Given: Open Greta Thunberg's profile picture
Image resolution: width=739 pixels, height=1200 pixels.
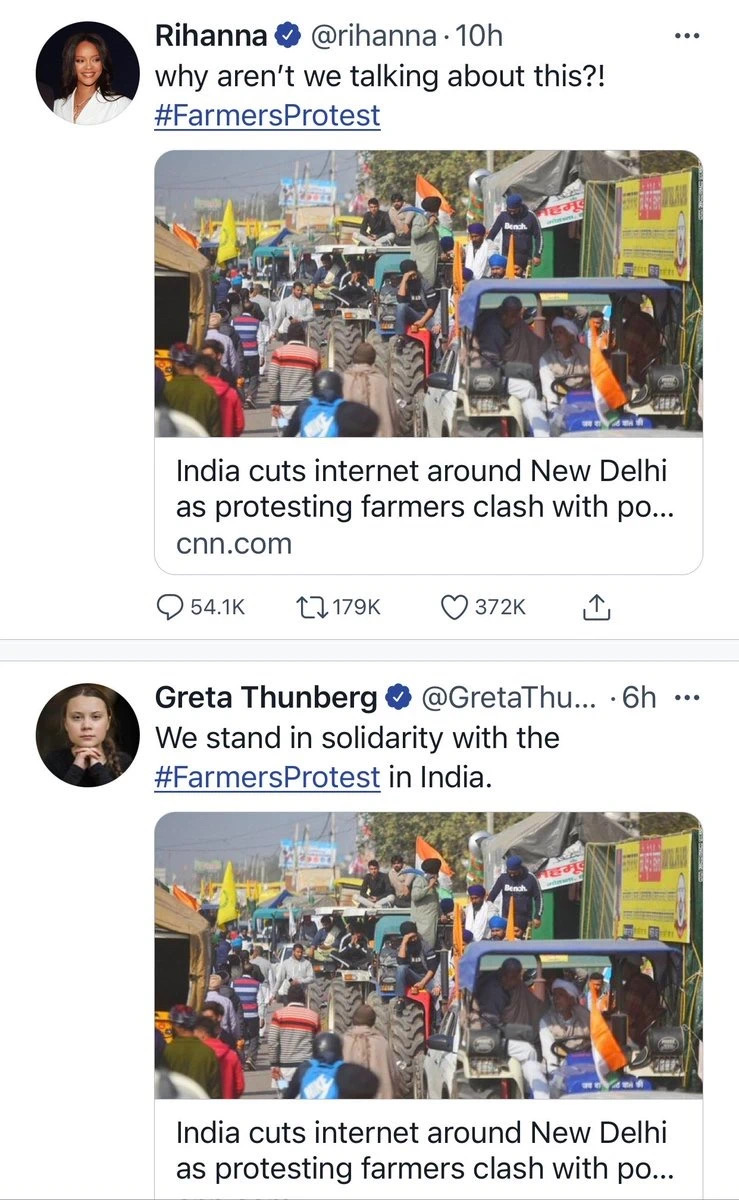Looking at the screenshot, I should pyautogui.click(x=88, y=735).
